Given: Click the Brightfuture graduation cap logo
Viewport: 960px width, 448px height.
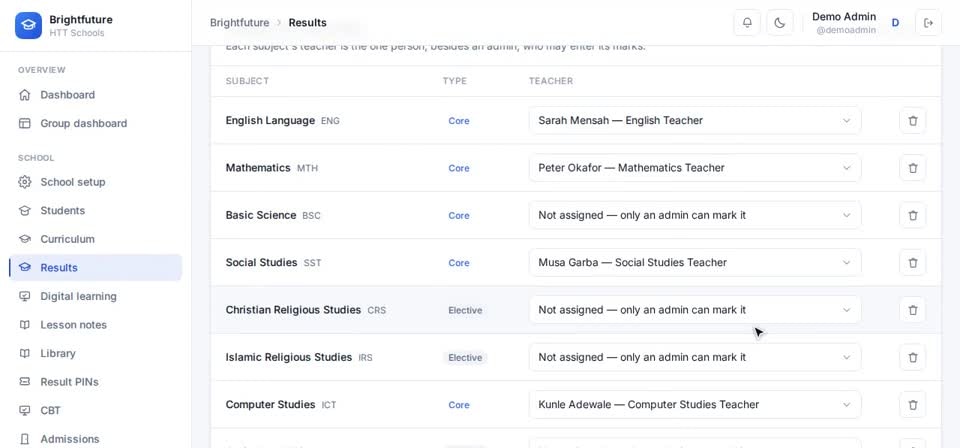Looking at the screenshot, I should click(x=28, y=26).
